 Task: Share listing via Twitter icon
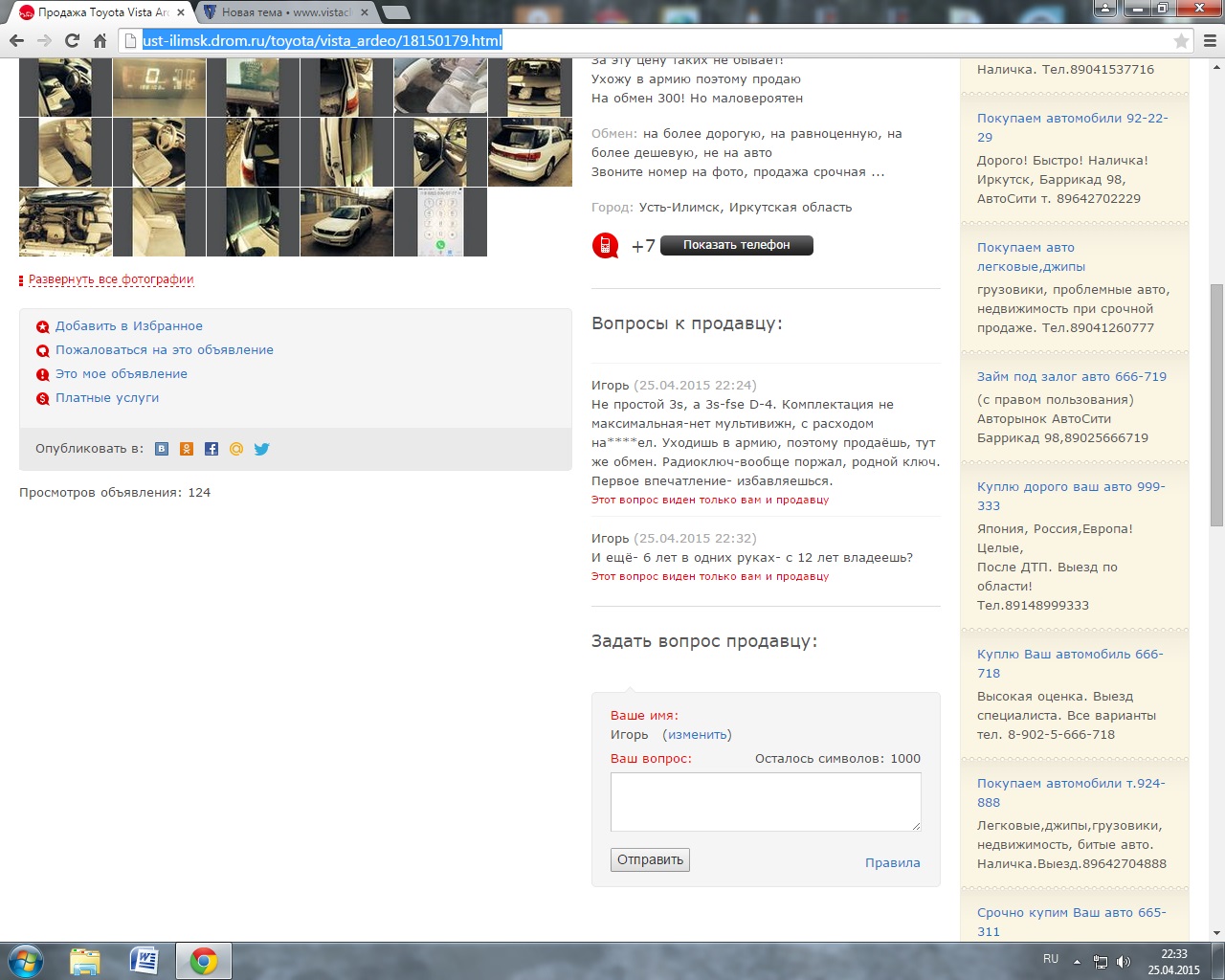click(x=261, y=449)
